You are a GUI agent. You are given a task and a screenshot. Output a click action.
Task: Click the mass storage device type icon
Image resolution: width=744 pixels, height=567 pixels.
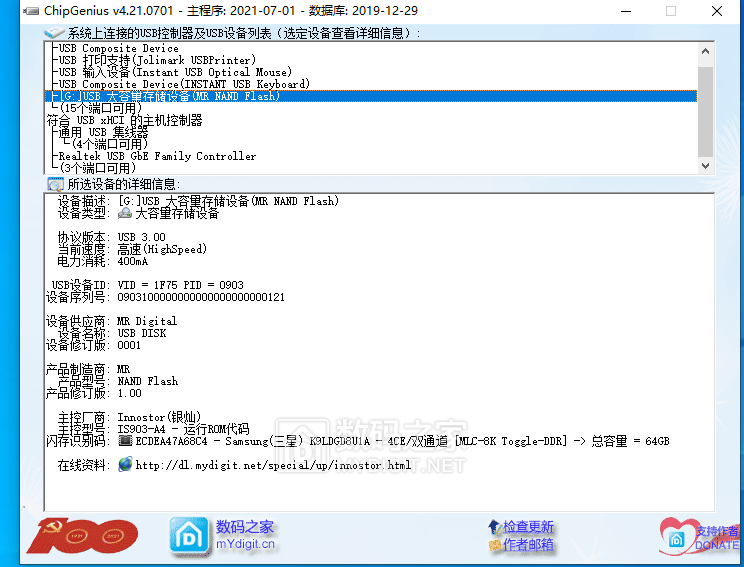tap(125, 213)
